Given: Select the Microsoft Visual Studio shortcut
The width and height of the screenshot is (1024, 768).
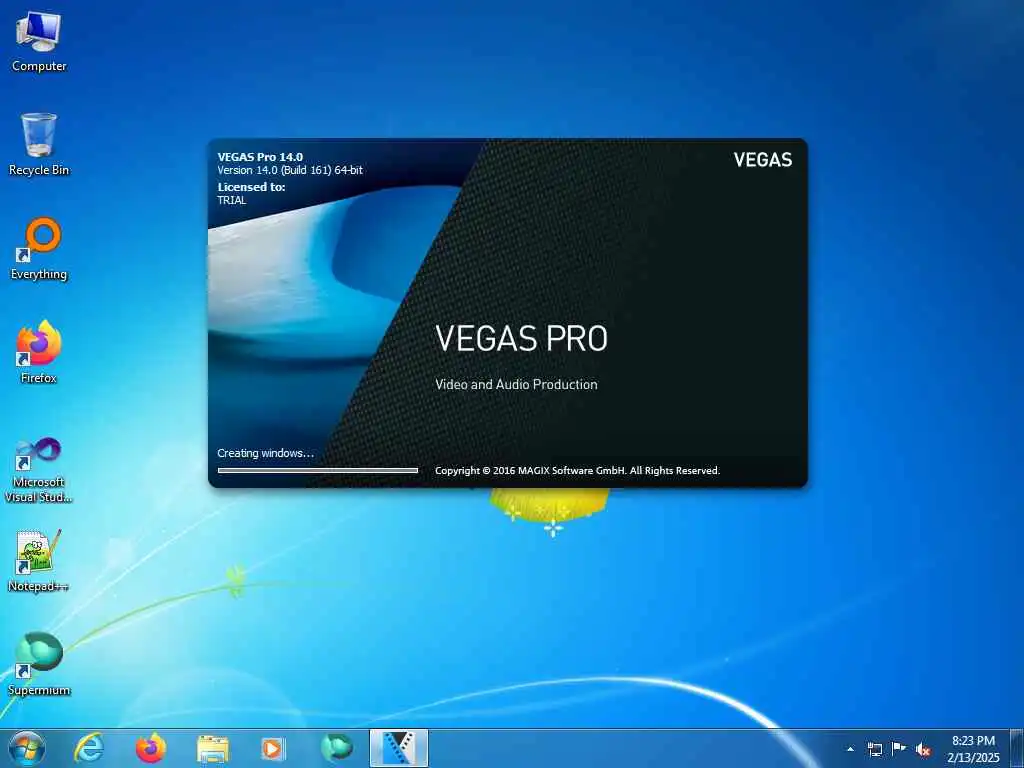Looking at the screenshot, I should pos(39,470).
